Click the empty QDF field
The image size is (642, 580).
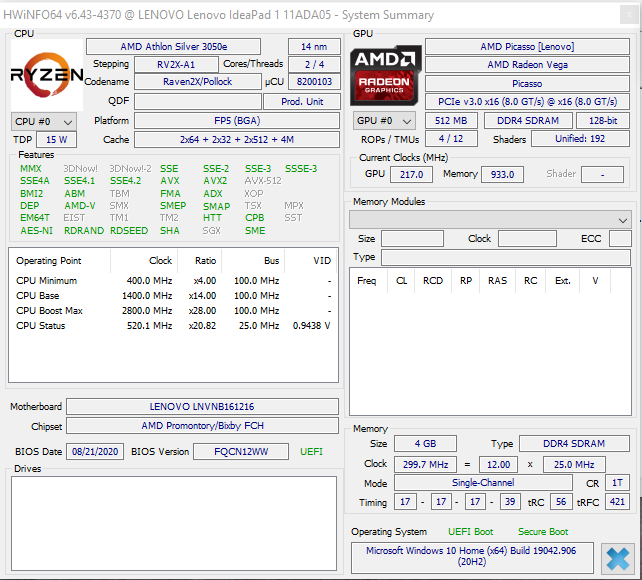198,102
